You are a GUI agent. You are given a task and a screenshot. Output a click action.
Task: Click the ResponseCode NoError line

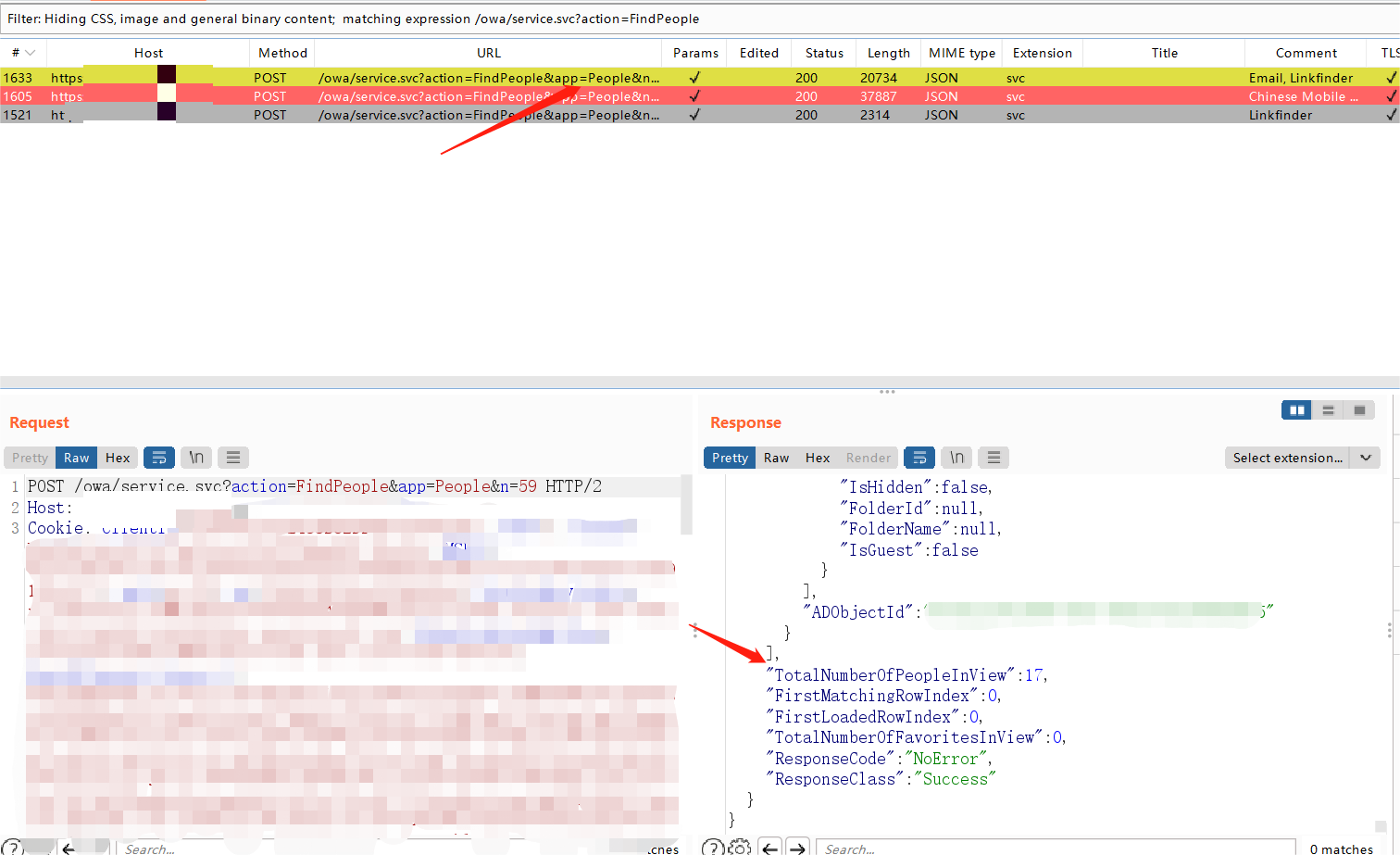click(x=879, y=759)
